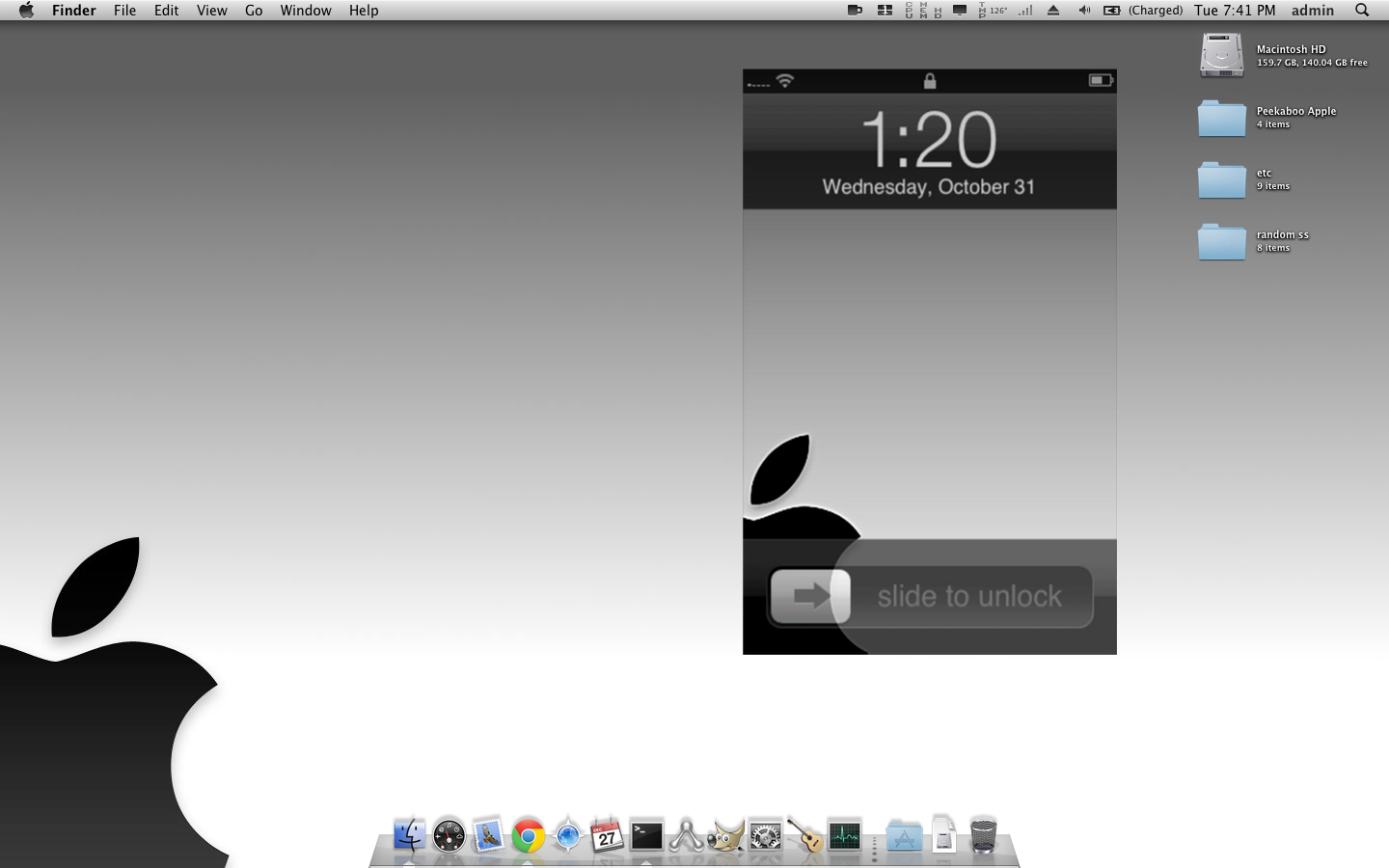Select the Macintosh HD drive icon
Viewport: 1389px width, 868px height.
pyautogui.click(x=1222, y=55)
